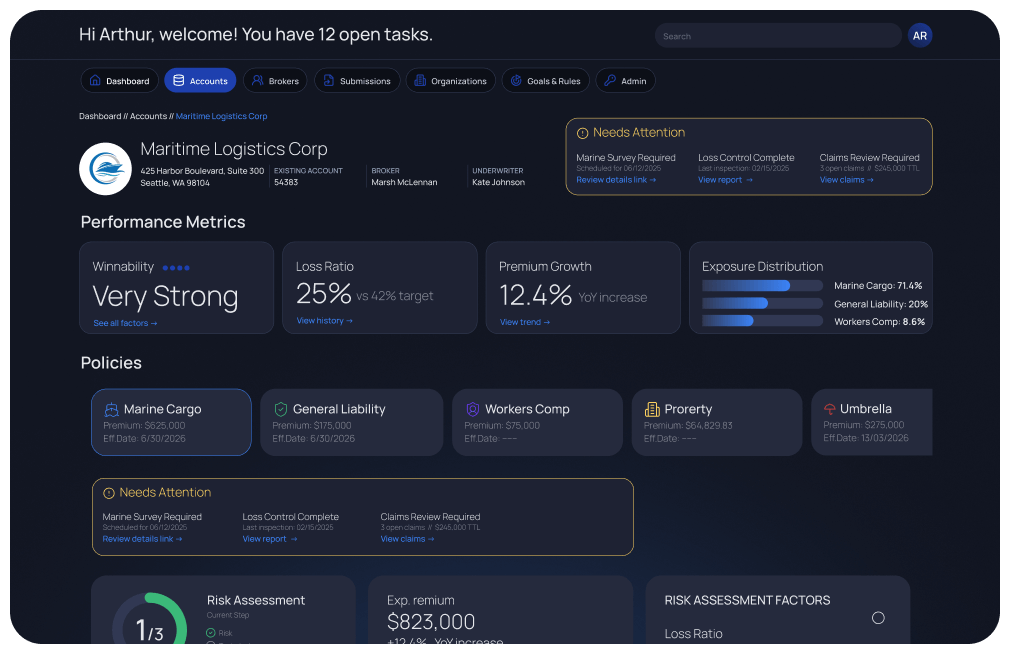
Task: Select the Risk Assessment Factors radio circle
Action: (878, 618)
